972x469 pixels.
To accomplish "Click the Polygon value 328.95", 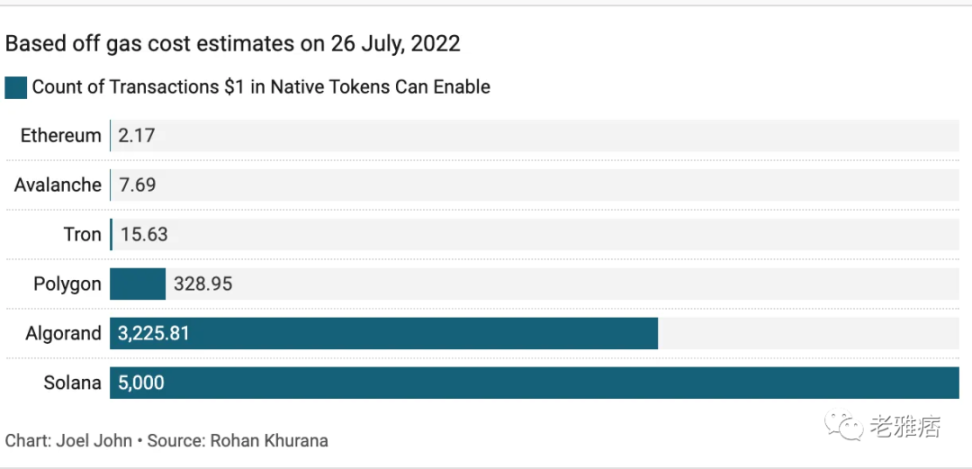I will tap(203, 284).
